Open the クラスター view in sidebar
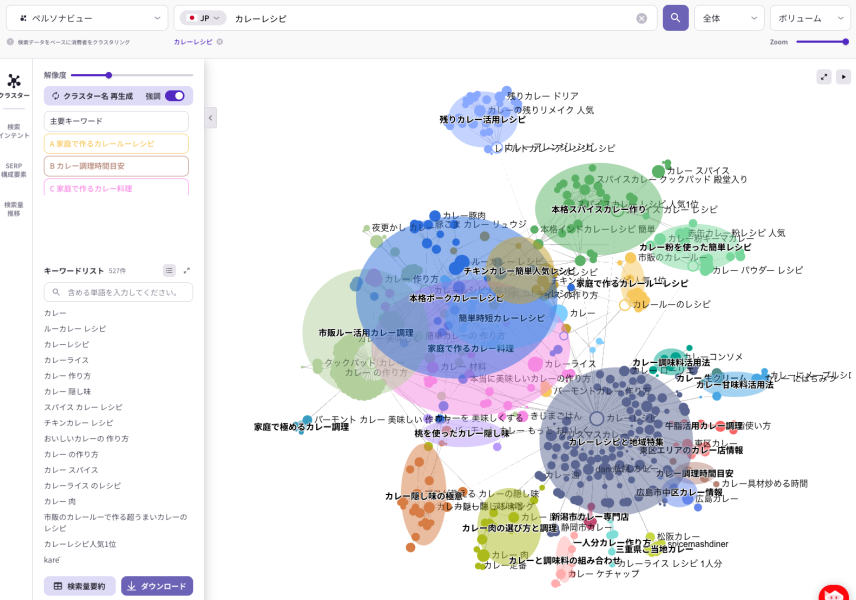 point(14,85)
